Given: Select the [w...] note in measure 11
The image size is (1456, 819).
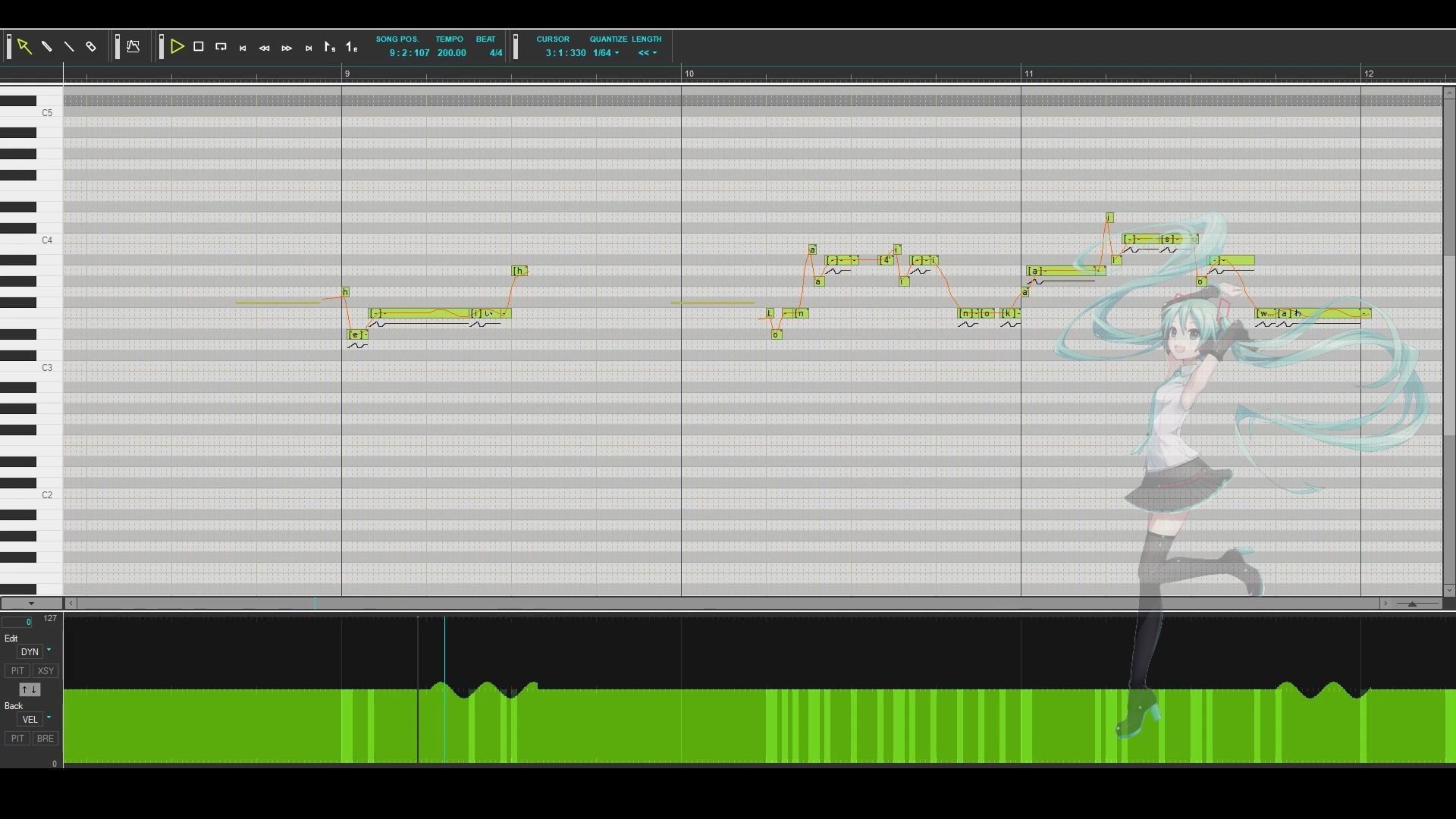Looking at the screenshot, I should (1266, 313).
